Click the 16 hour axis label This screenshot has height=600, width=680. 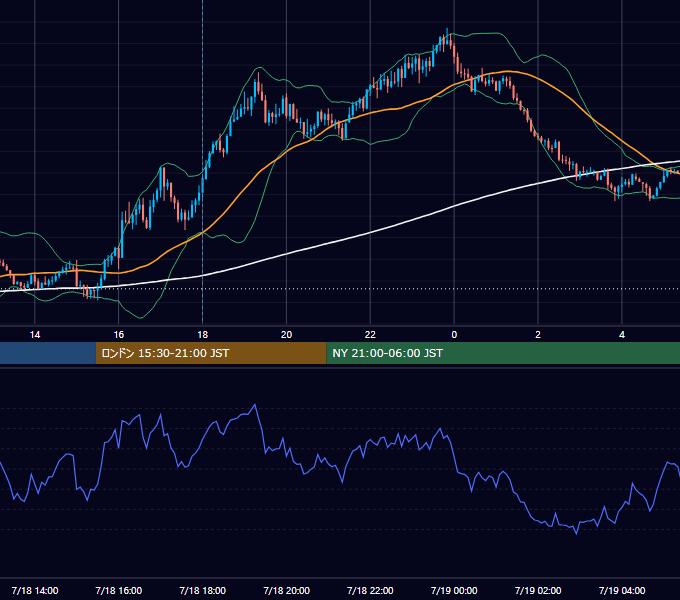click(x=118, y=335)
